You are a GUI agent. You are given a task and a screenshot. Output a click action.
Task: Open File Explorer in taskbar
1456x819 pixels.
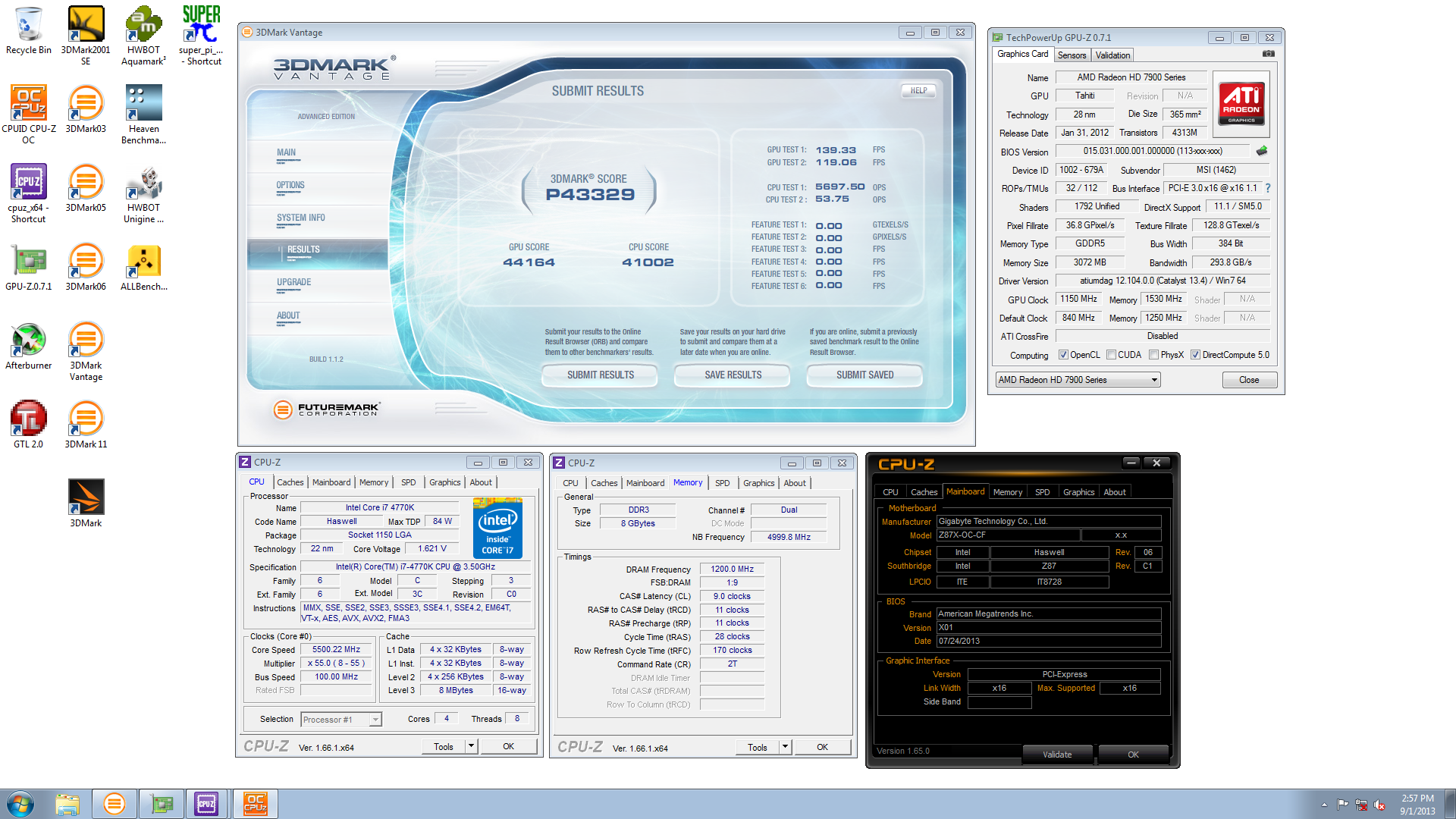coord(67,804)
